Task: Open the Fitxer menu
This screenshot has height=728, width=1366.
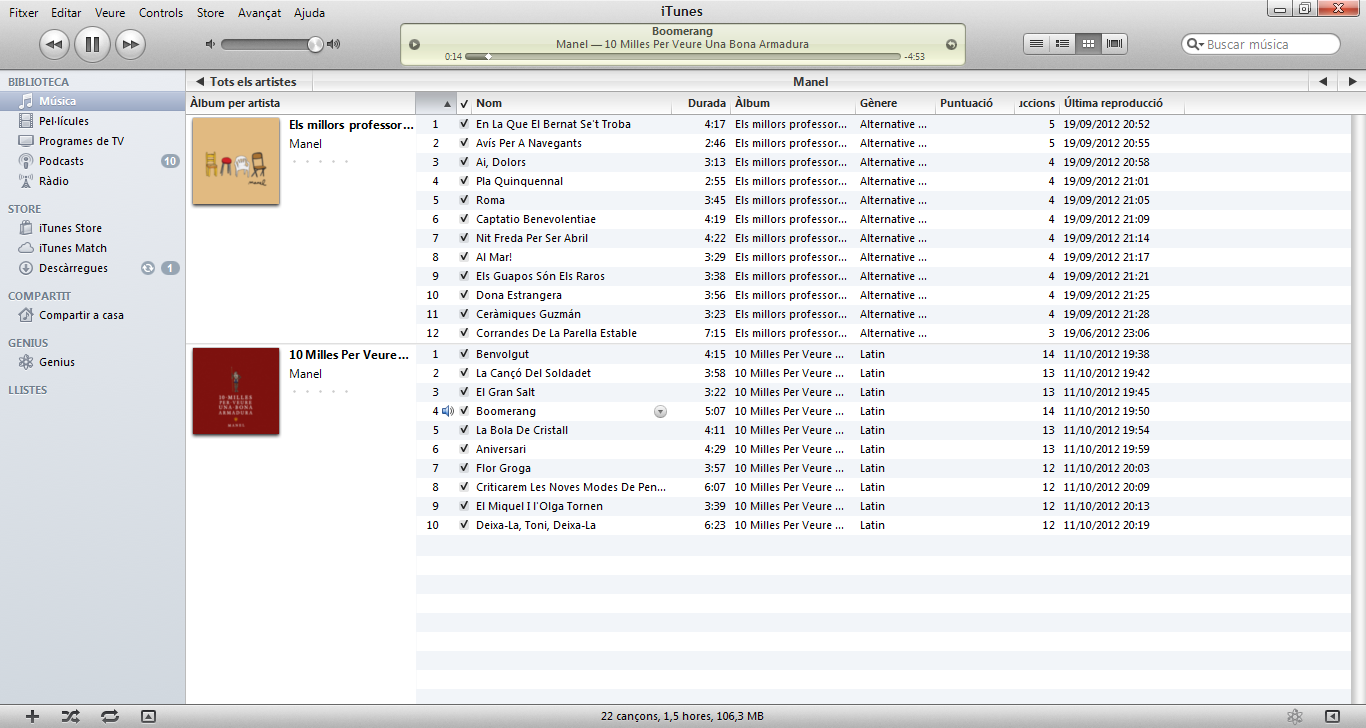Action: click(23, 13)
